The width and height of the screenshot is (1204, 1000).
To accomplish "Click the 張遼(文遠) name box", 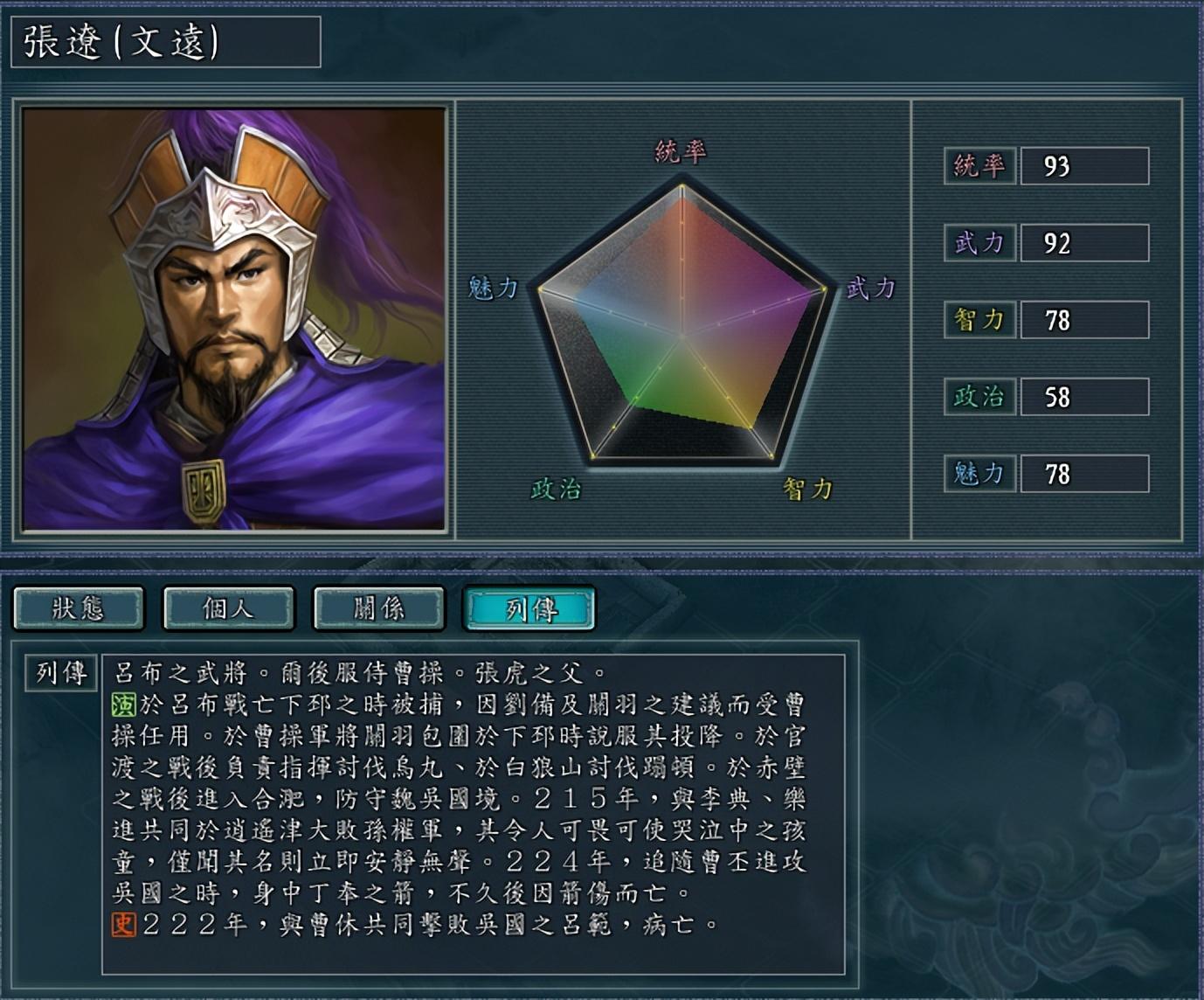I will 166,42.
